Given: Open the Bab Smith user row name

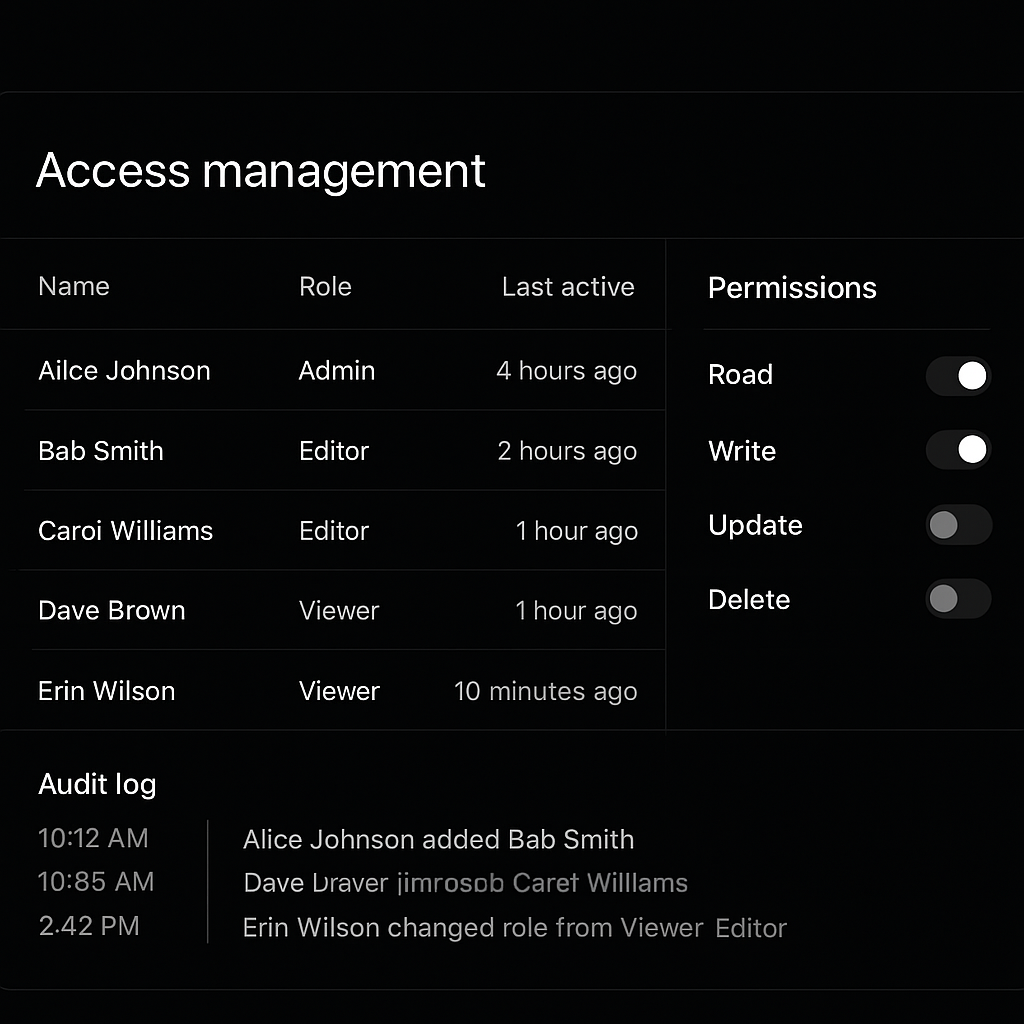Looking at the screenshot, I should [x=101, y=451].
